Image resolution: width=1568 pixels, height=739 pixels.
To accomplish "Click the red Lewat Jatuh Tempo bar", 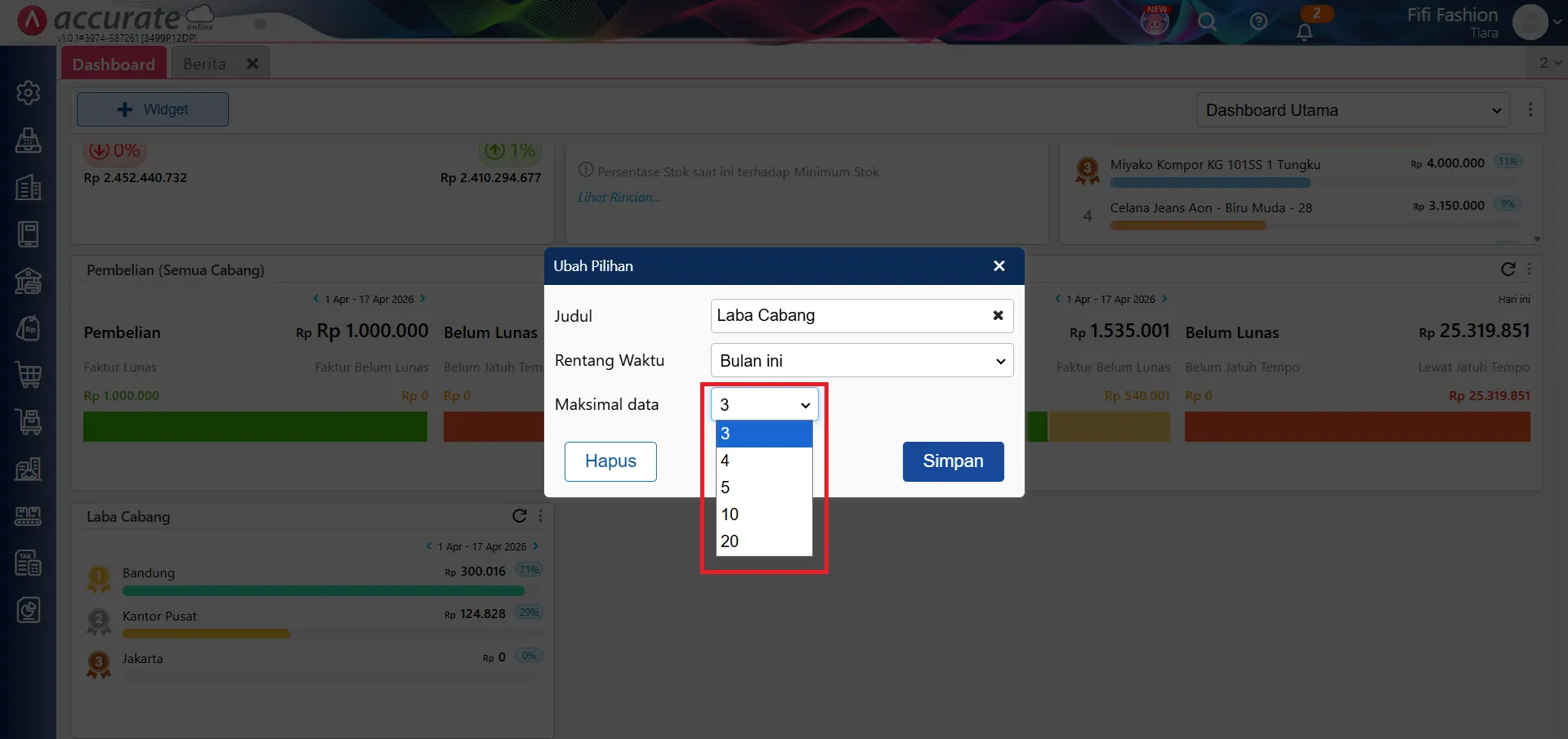I will point(1357,427).
